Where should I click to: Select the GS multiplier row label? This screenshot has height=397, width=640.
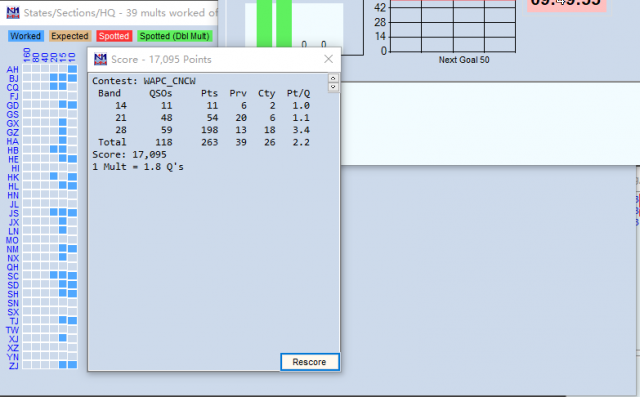coord(12,114)
